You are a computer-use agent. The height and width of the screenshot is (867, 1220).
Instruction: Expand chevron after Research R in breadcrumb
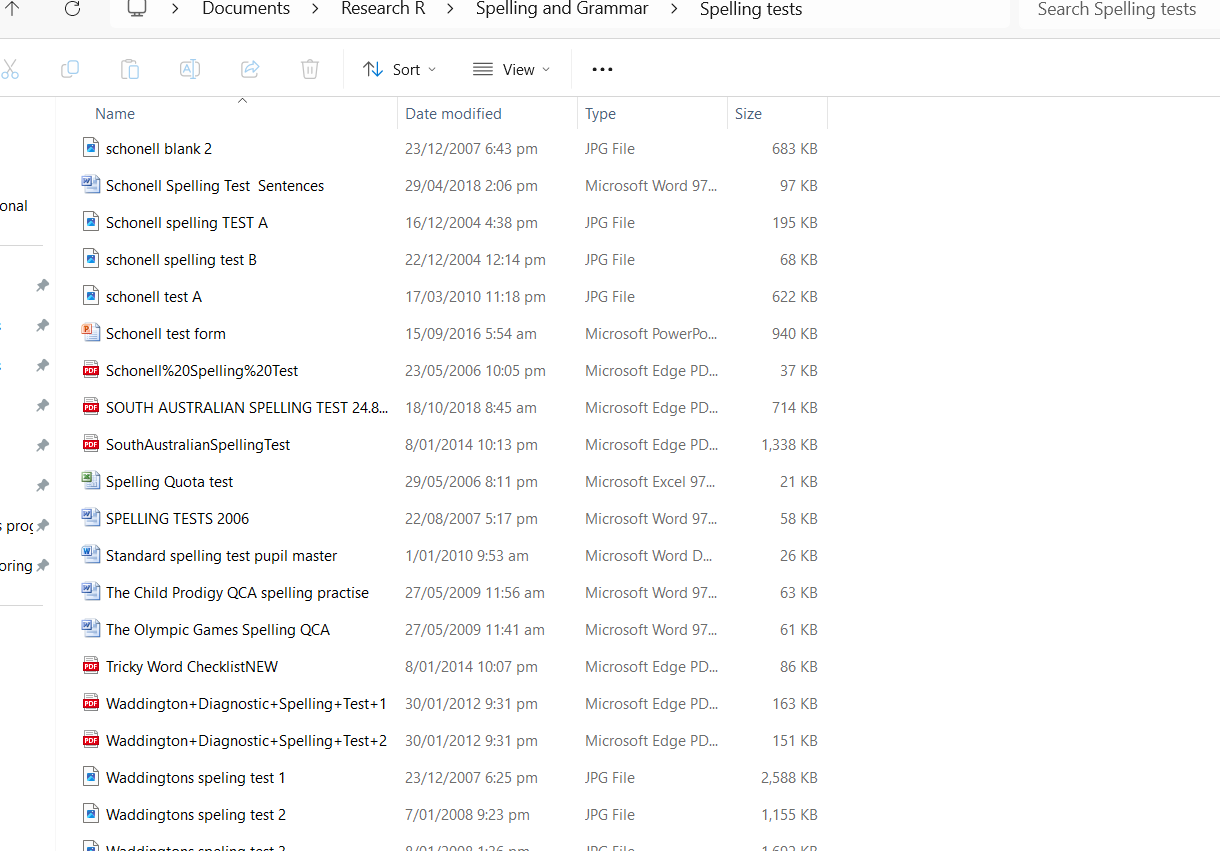(x=450, y=9)
